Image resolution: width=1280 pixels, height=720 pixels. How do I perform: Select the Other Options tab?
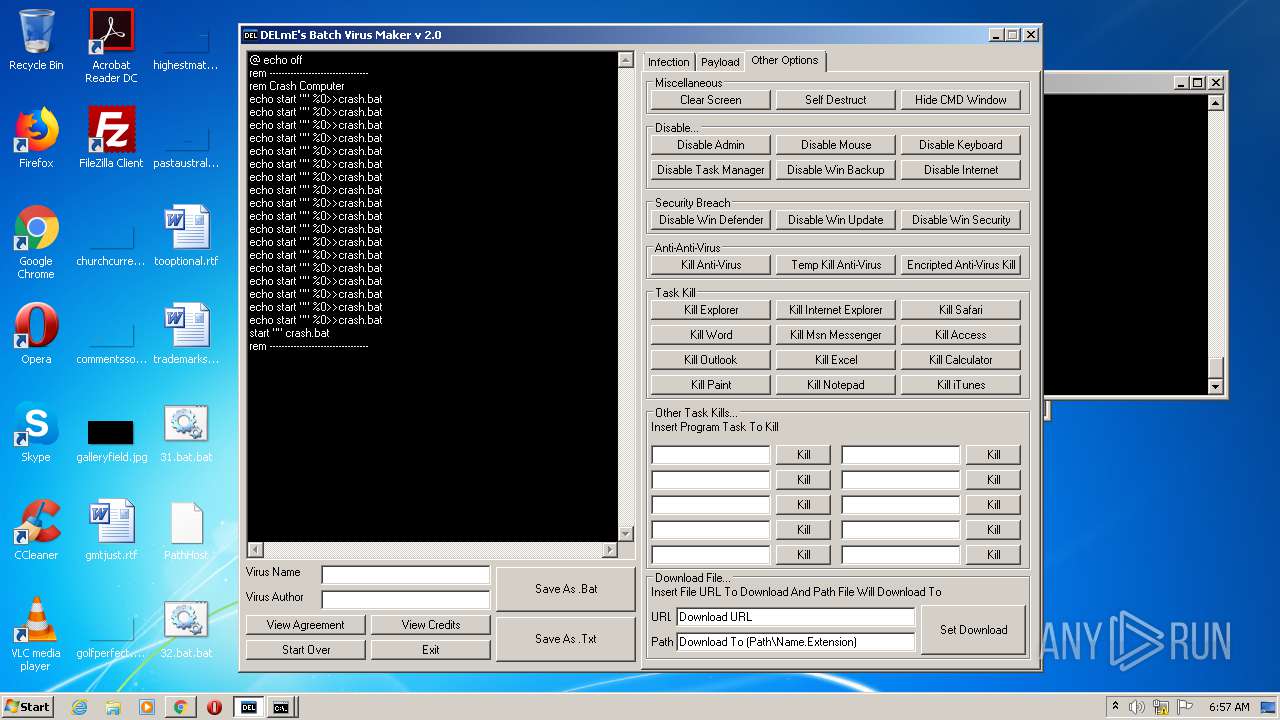point(785,60)
